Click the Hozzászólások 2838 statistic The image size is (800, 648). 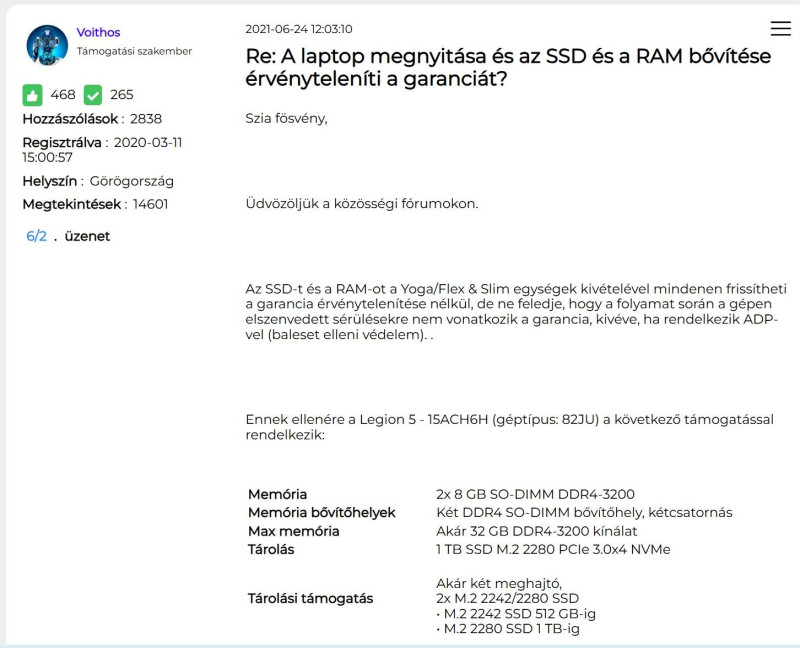[x=92, y=119]
